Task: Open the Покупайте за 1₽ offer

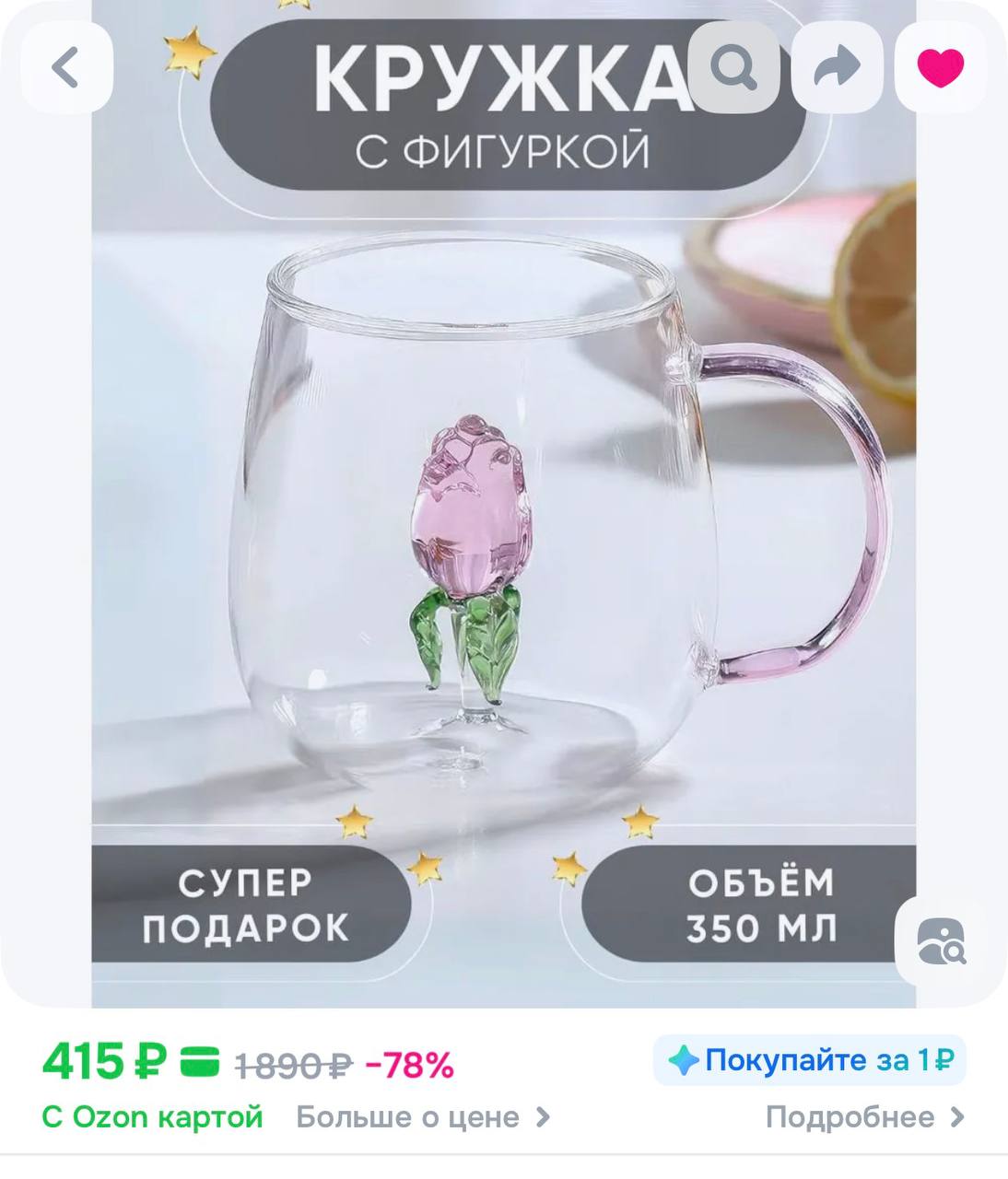Action: 809,1060
